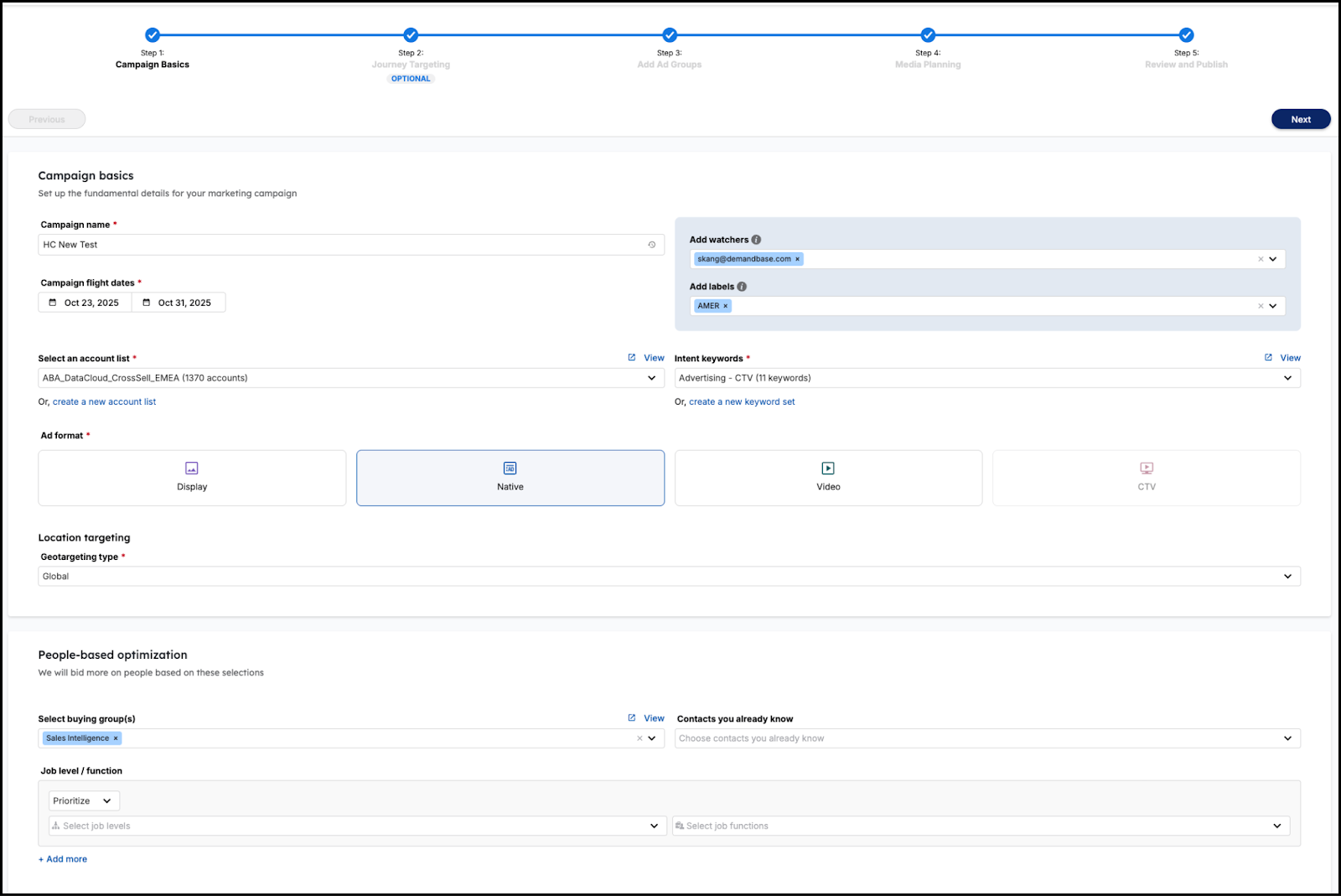Viewport: 1341px width, 896px height.
Task: Click the Add labels info icon
Action: [x=742, y=287]
